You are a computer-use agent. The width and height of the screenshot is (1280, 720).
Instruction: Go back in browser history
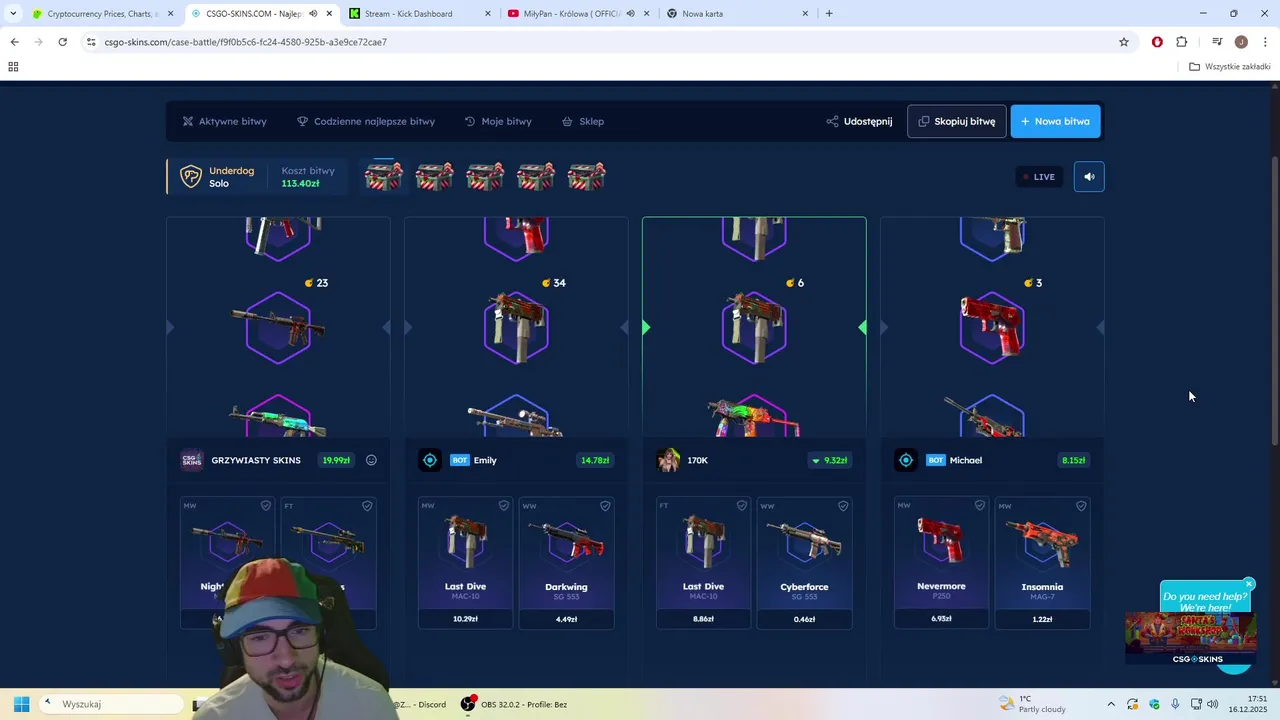tap(14, 42)
